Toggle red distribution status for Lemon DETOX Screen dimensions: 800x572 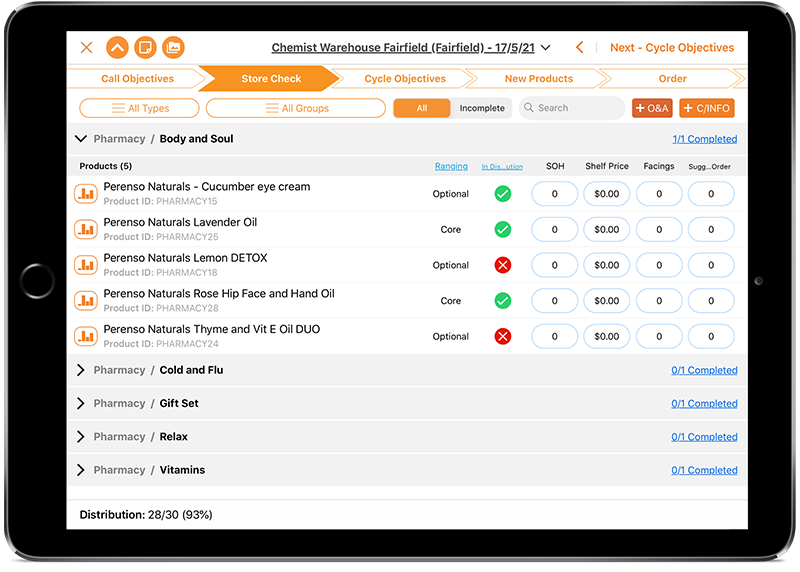coord(503,265)
